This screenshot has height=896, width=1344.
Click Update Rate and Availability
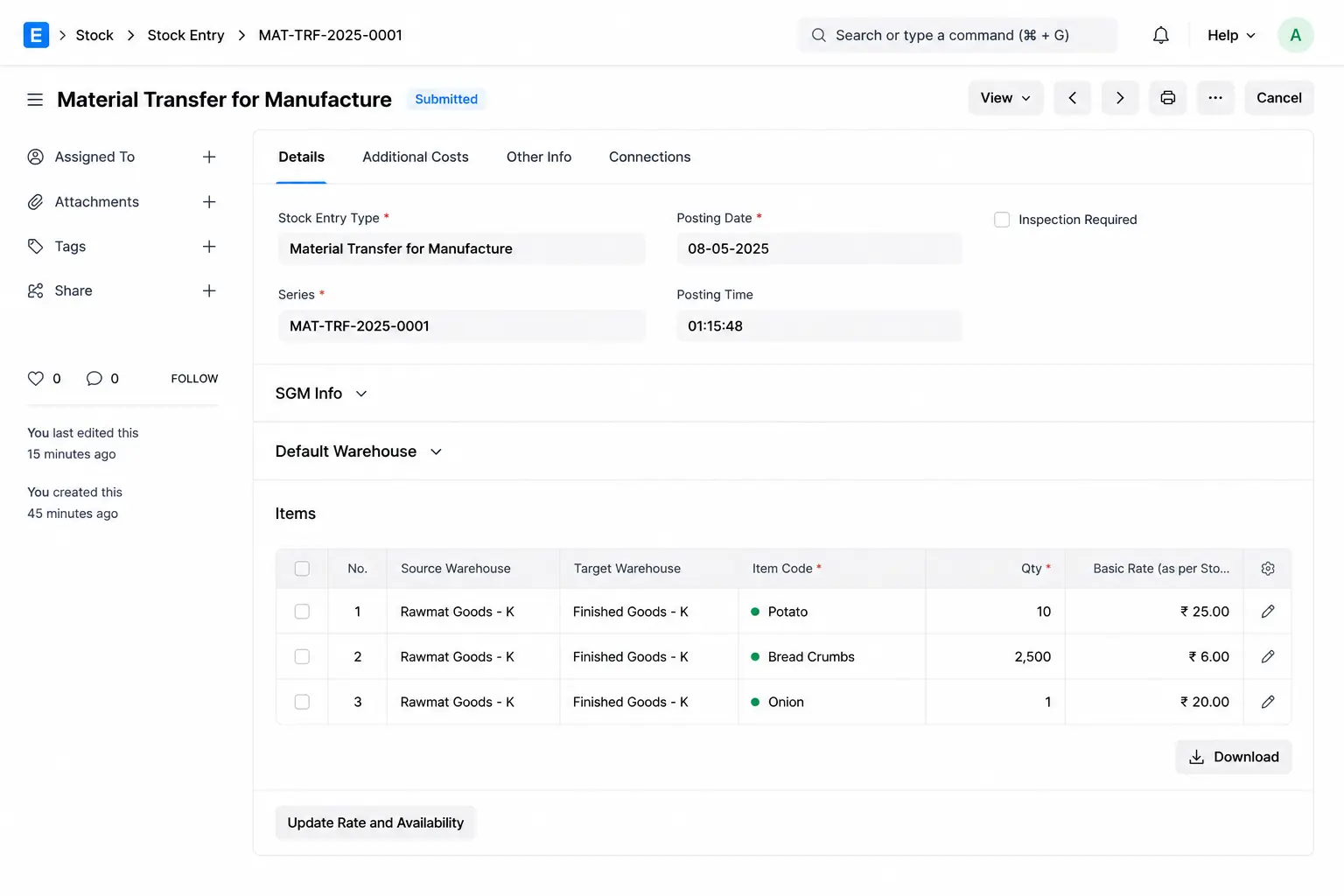(375, 822)
